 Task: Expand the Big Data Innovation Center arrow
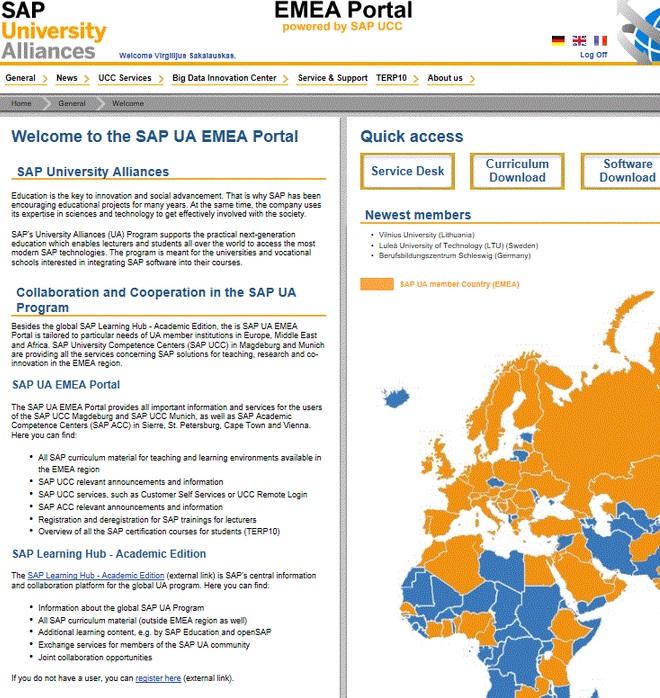285,79
